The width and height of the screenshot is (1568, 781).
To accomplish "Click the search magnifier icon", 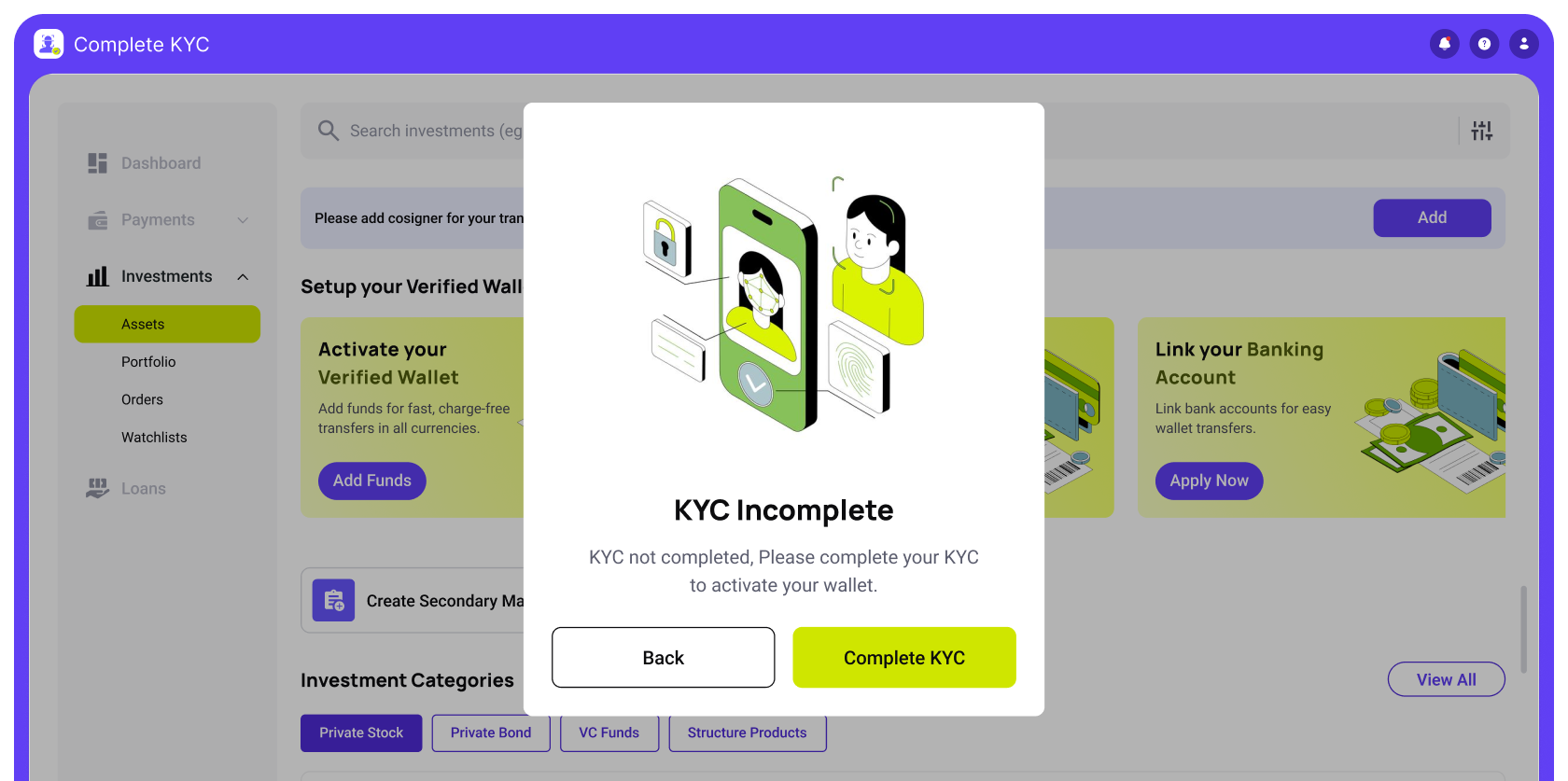I will pyautogui.click(x=328, y=131).
